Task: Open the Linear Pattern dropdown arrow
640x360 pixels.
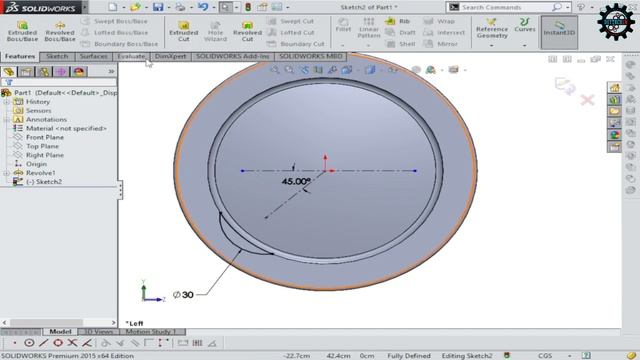Action: tap(368, 45)
